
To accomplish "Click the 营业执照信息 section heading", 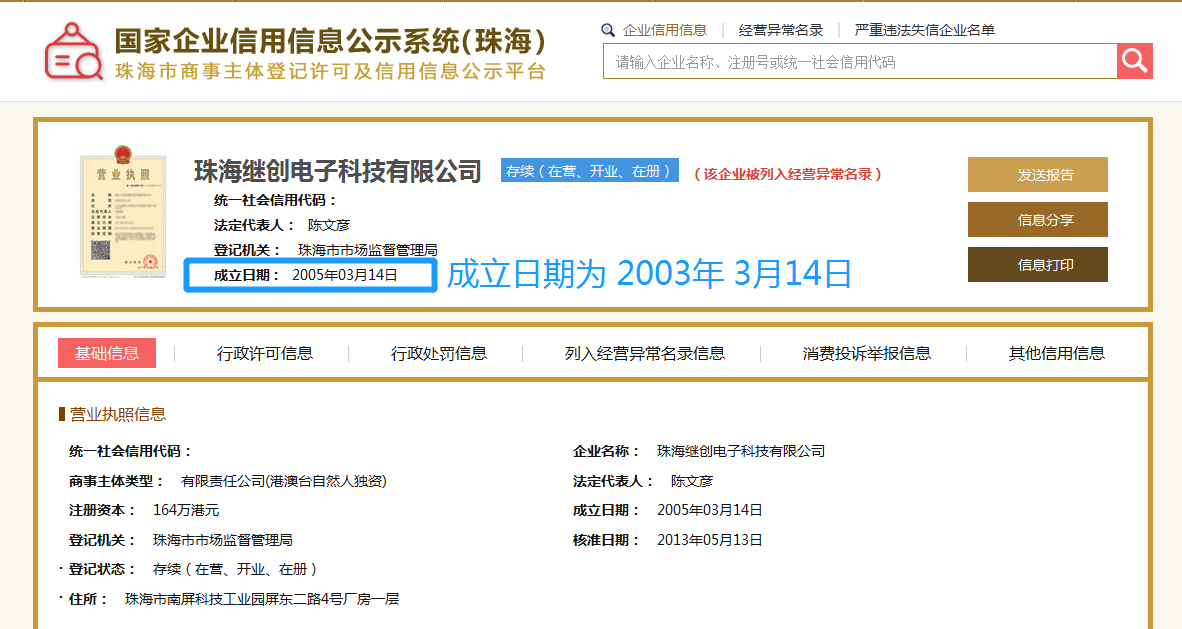I will (x=118, y=414).
